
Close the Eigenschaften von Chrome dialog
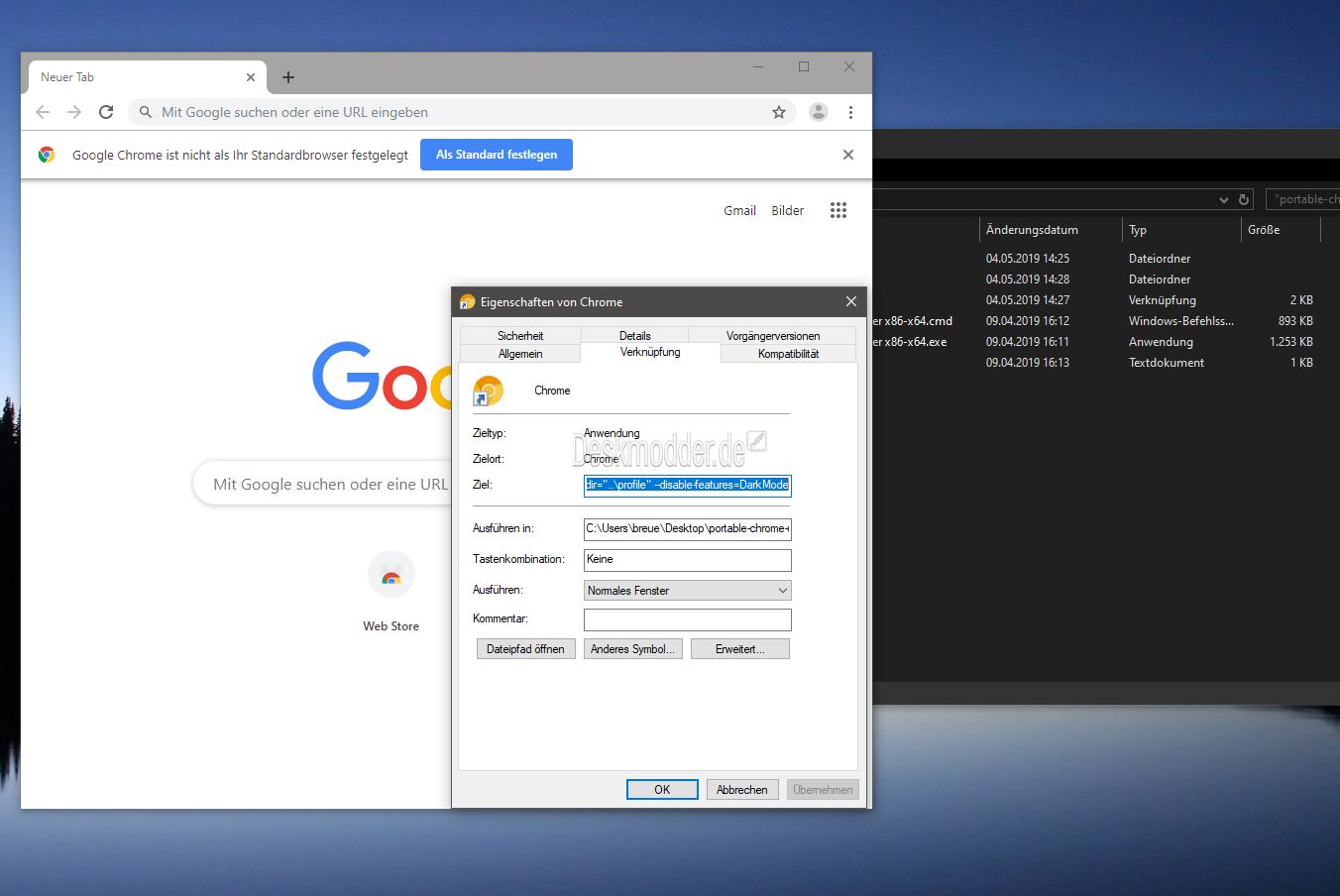(850, 301)
